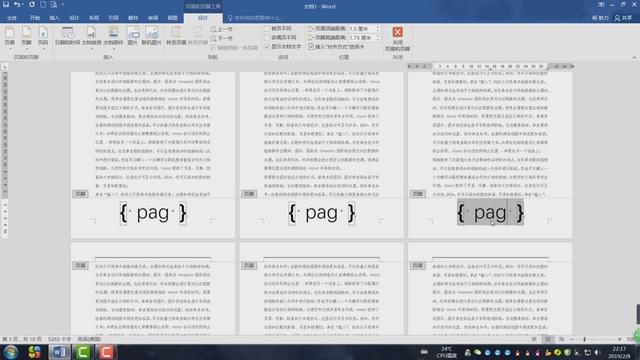Expand the Undo history dropdown arrow

pos(23,4)
